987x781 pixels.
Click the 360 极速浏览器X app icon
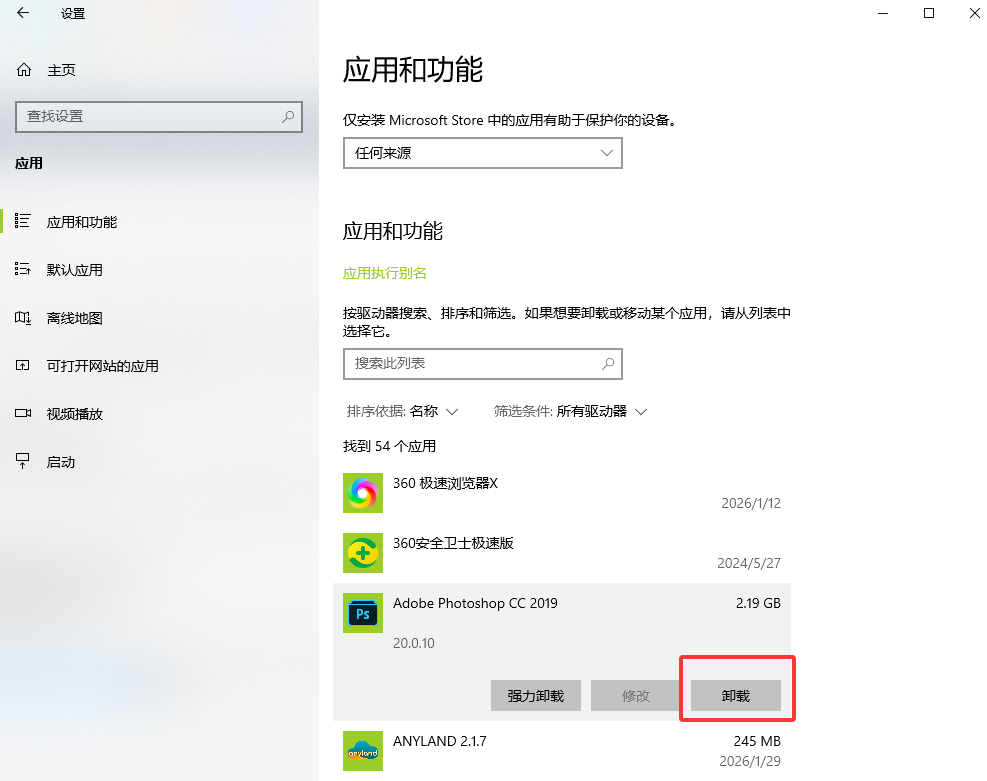pyautogui.click(x=362, y=493)
